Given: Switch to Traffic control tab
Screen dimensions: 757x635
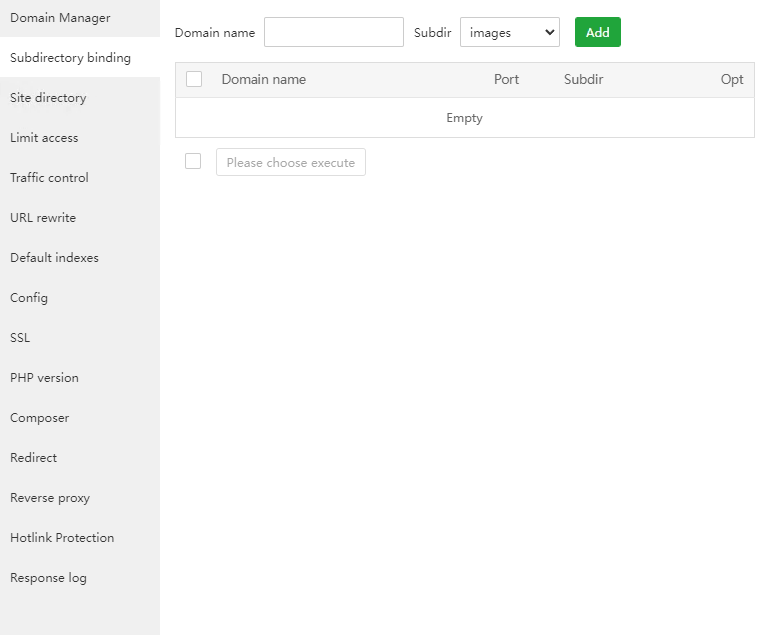Looking at the screenshot, I should tap(49, 178).
